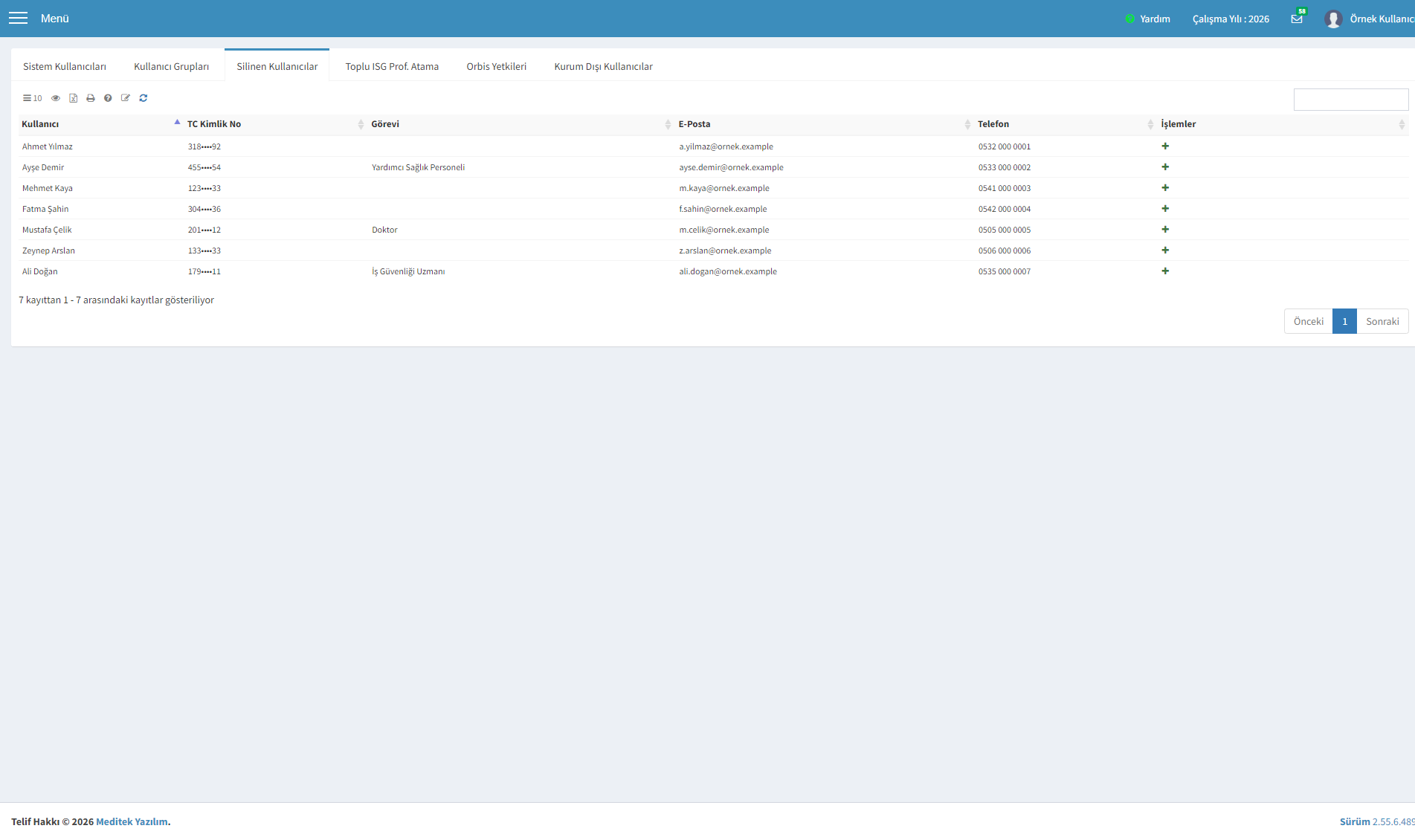Restore Ahmet Yılmaz with the plus icon
This screenshot has width=1415, height=840.
(x=1165, y=146)
